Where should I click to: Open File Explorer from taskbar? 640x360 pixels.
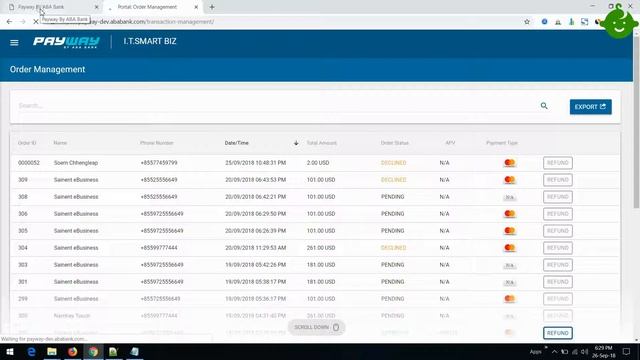click(52, 352)
